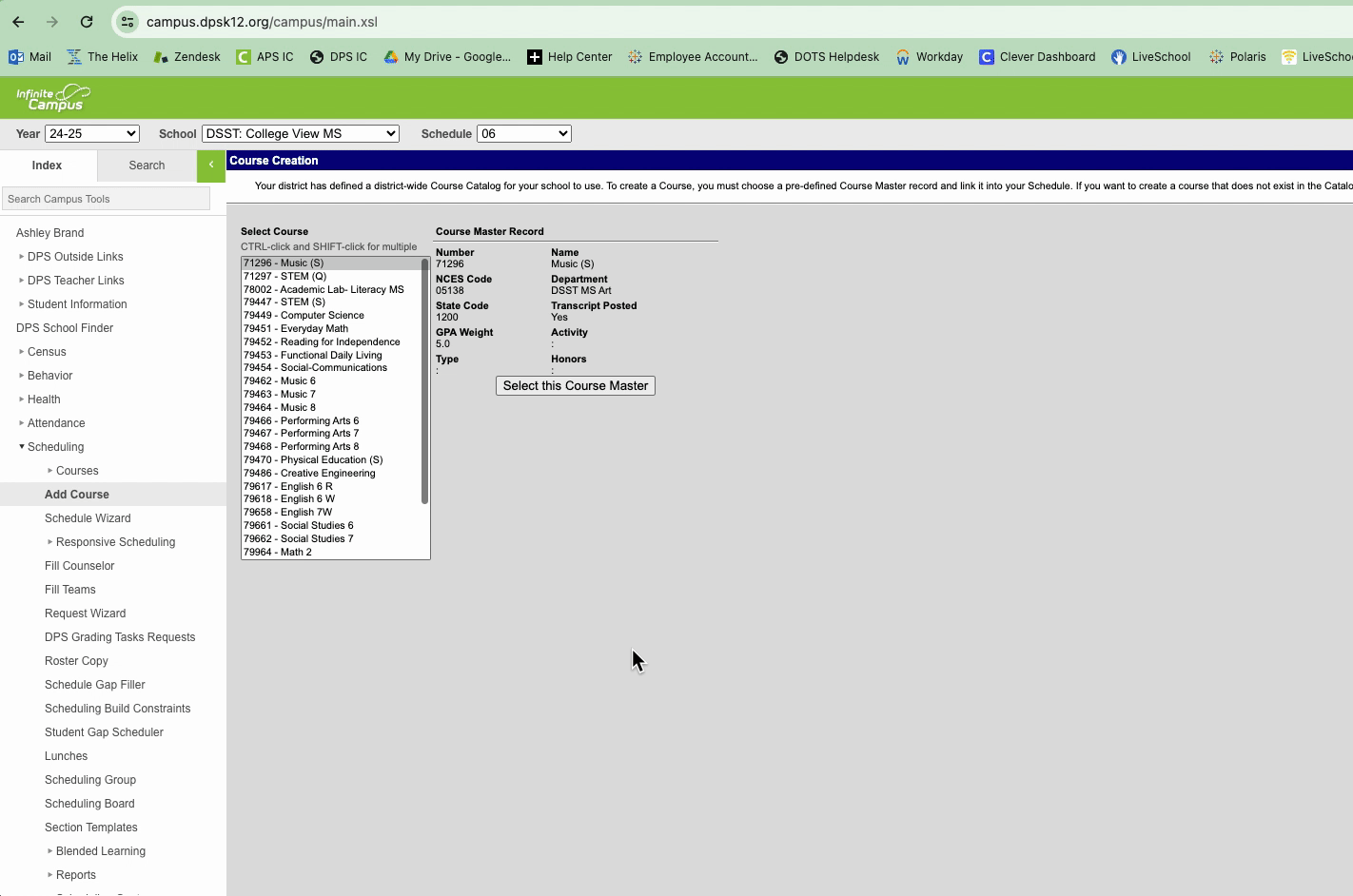Open My Drive - Google bookmark
The image size is (1353, 896).
(447, 57)
